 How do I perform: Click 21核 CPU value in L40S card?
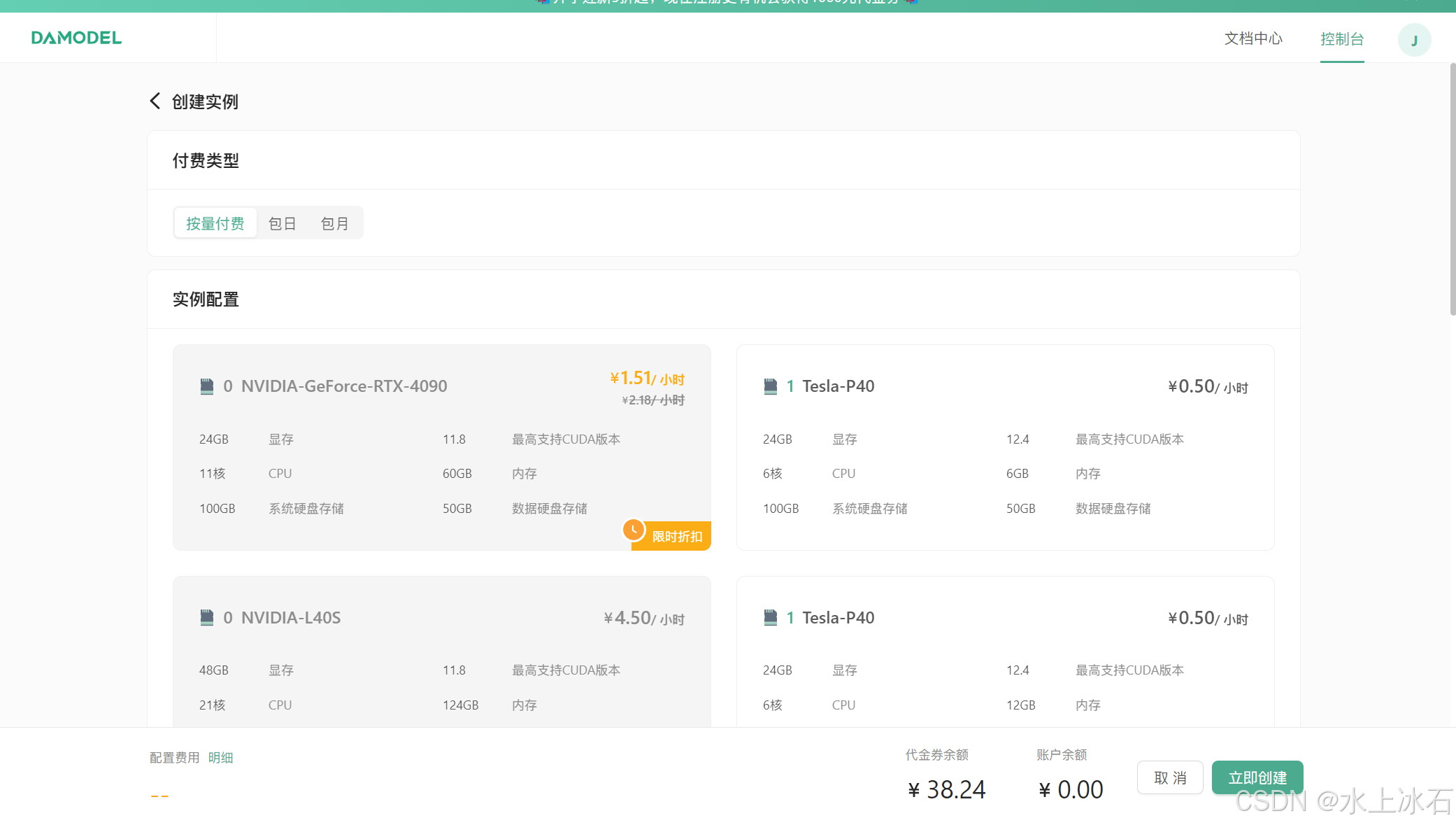[213, 705]
